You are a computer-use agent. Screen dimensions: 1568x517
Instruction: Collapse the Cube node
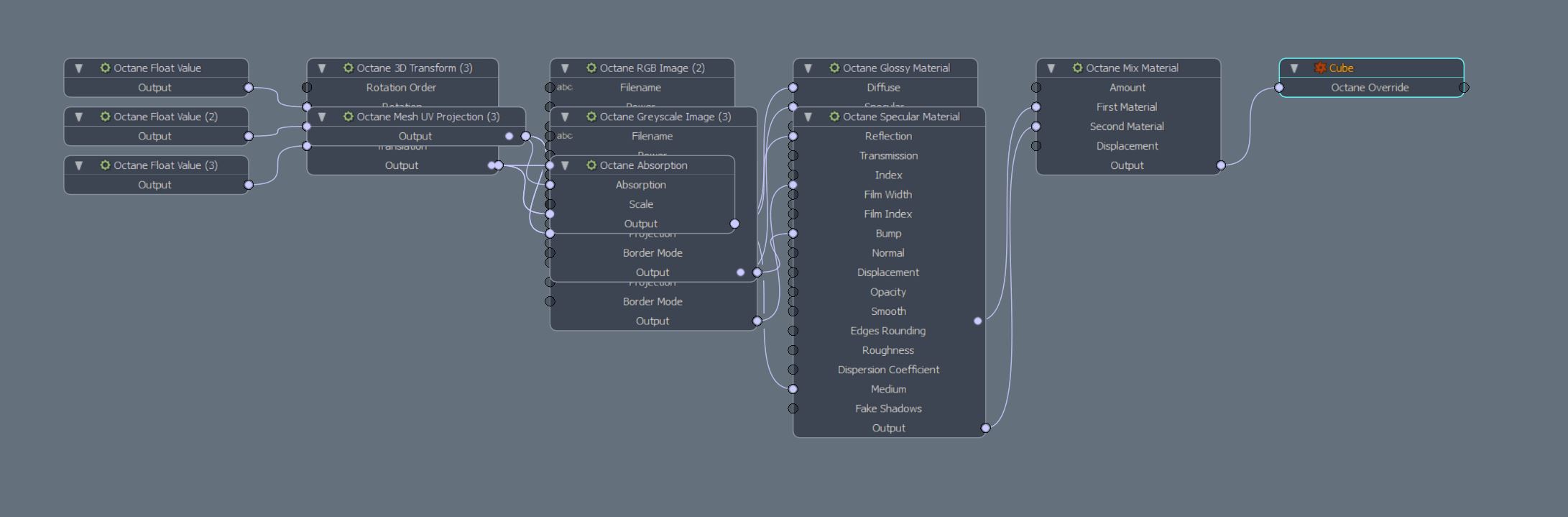(1293, 68)
